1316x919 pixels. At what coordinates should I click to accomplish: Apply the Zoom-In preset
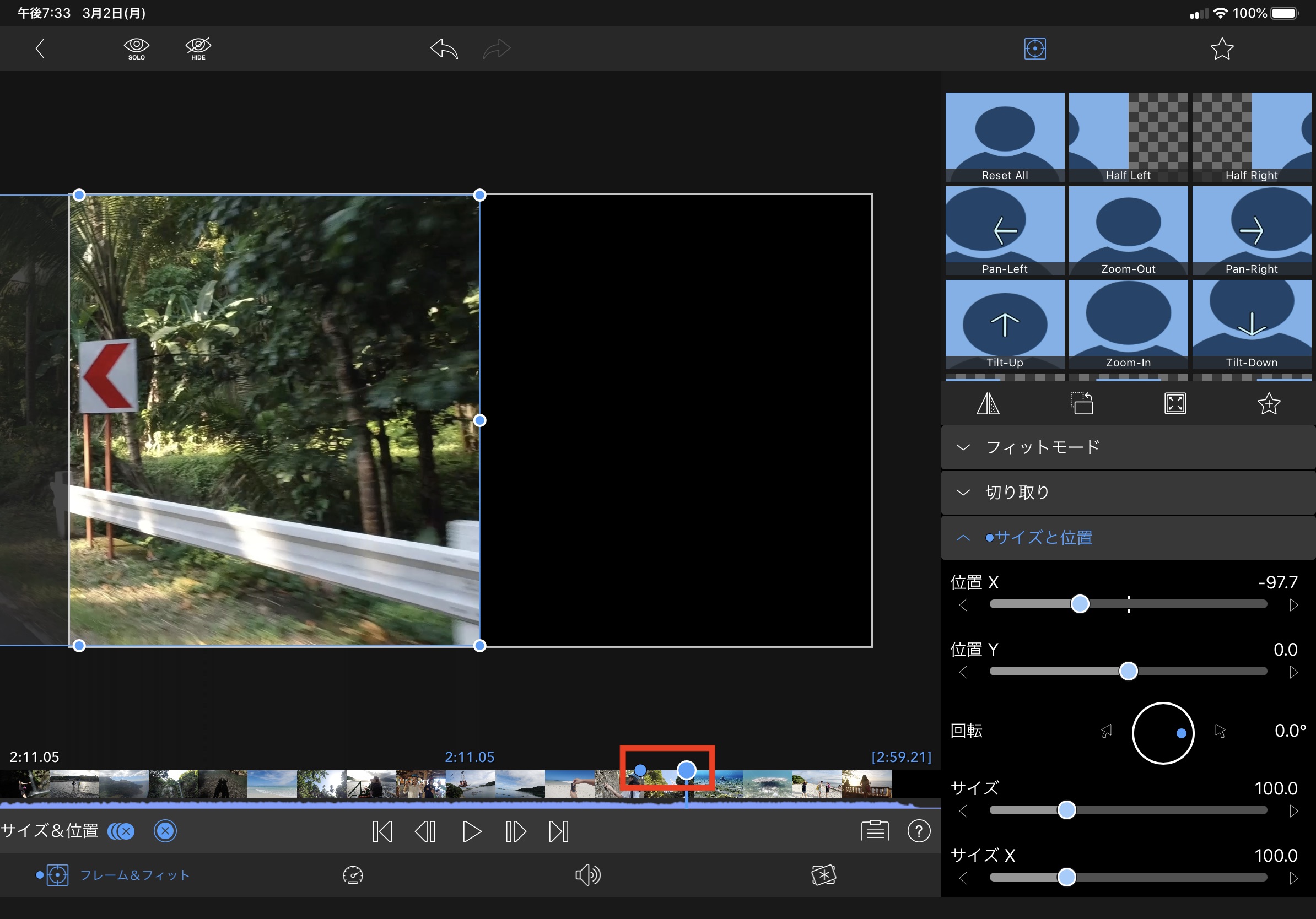pyautogui.click(x=1128, y=325)
